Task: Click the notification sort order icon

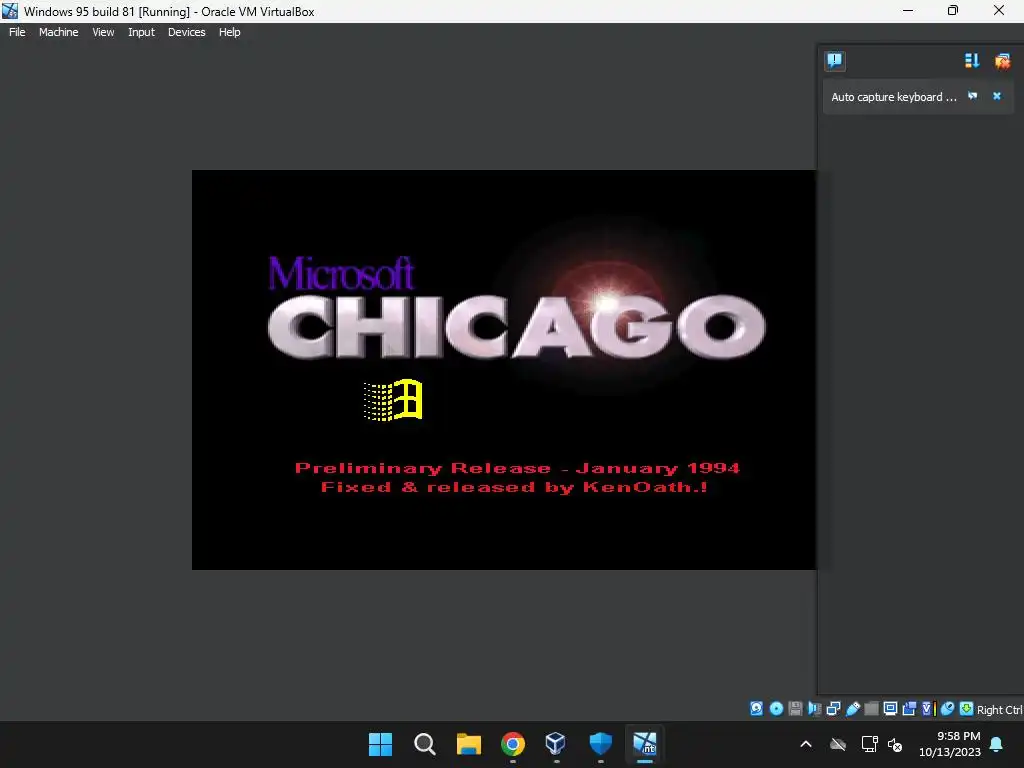Action: [972, 61]
